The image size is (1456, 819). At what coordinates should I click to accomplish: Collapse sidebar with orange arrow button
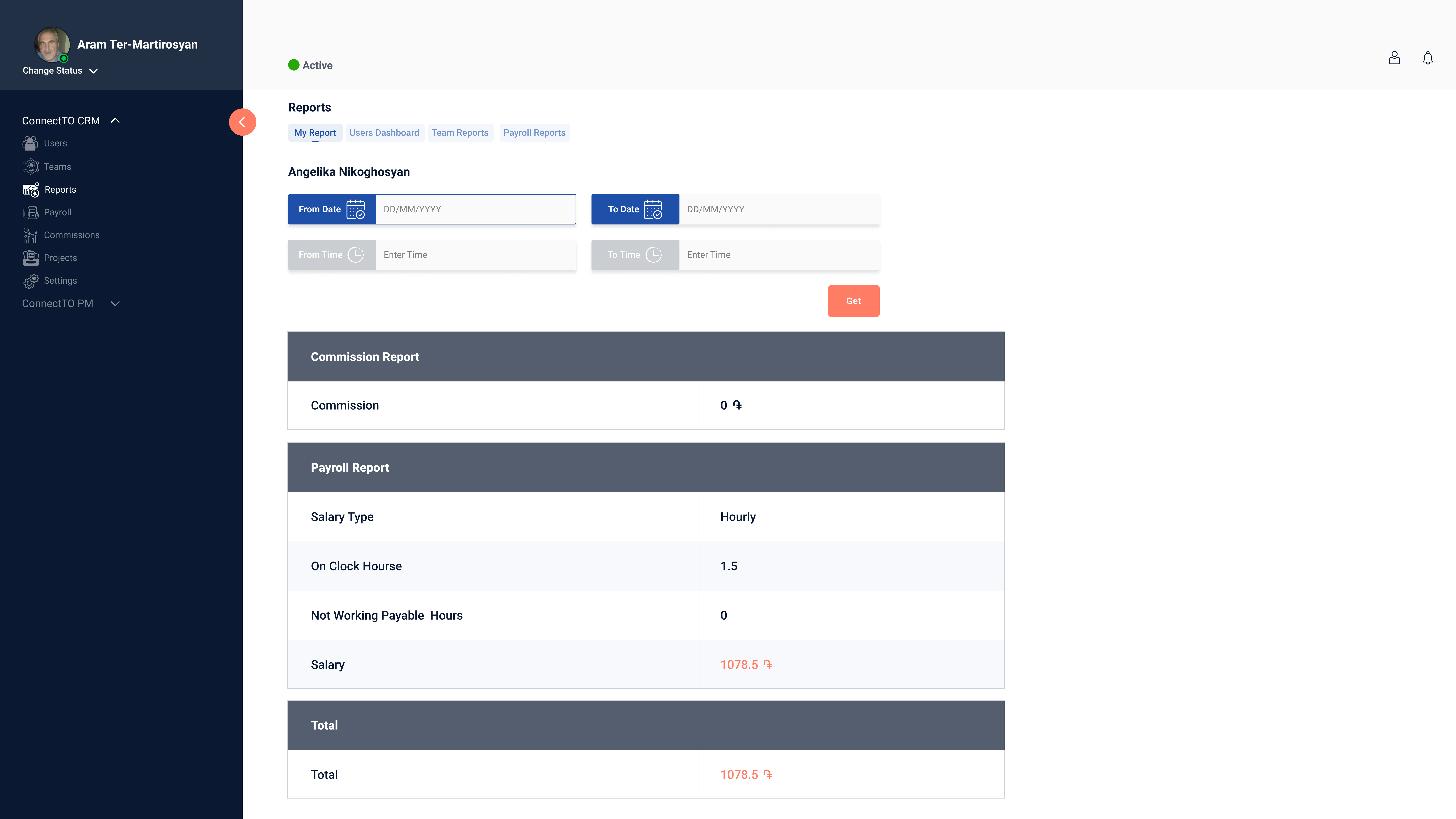click(x=242, y=122)
